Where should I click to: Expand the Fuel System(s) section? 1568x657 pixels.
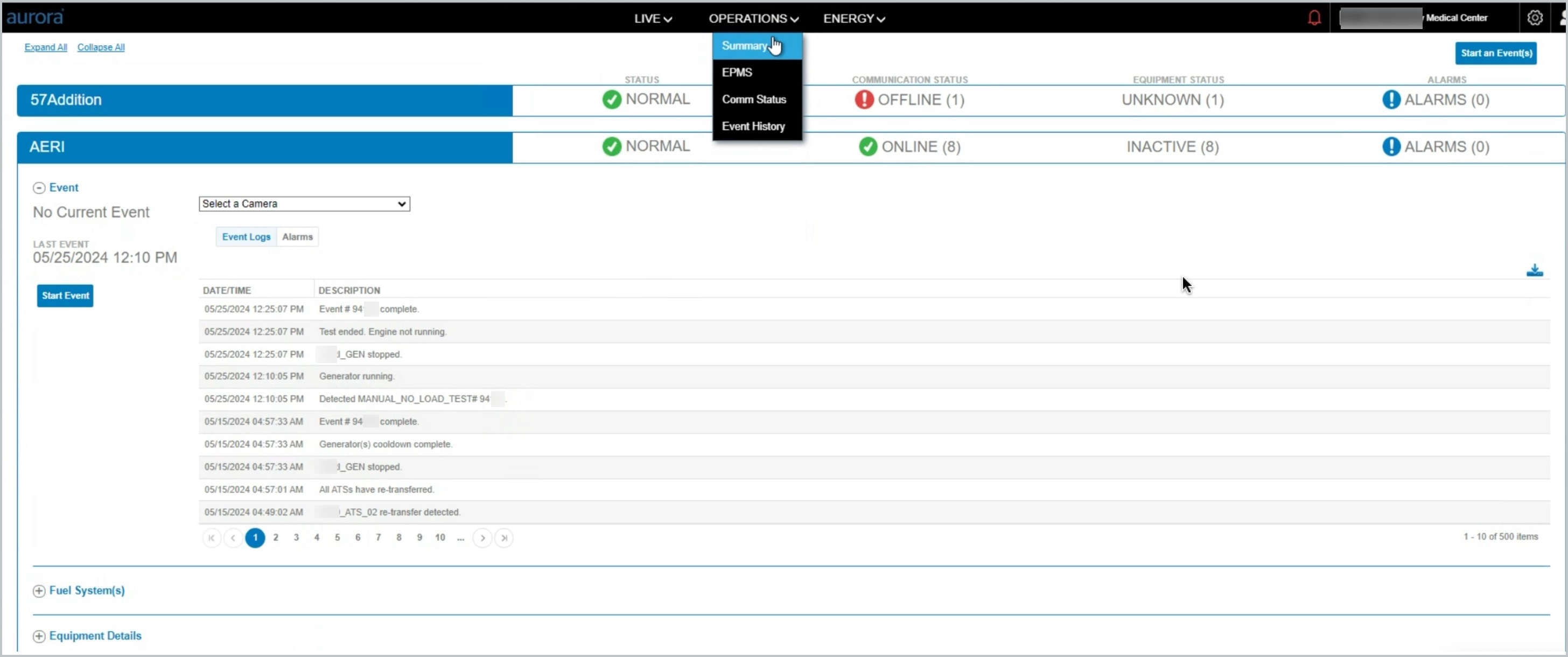(x=39, y=591)
